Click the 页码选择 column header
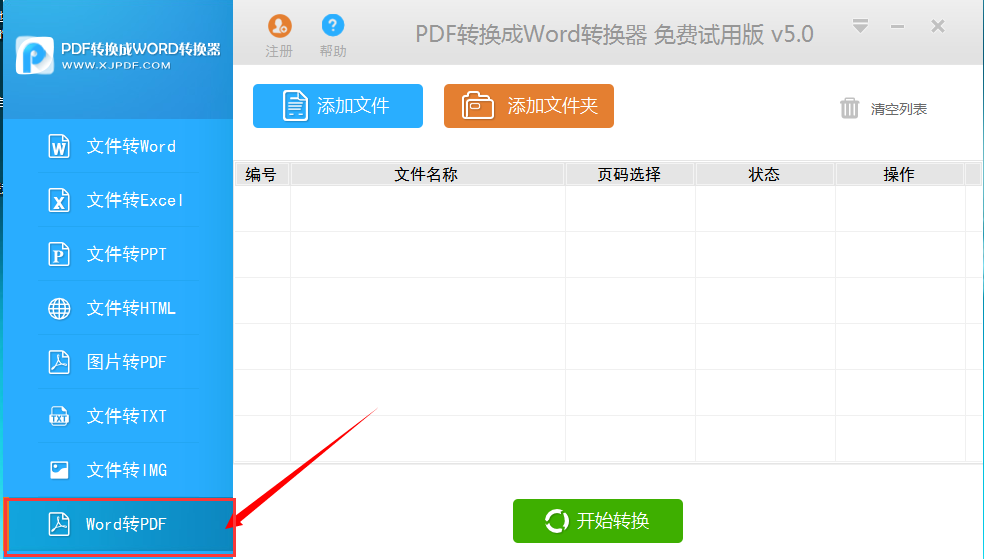Viewport: 984px width, 559px height. pos(629,174)
